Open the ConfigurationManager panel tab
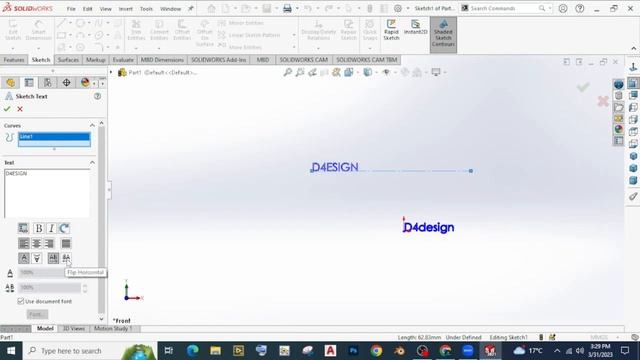640x360 pixels. coord(48,83)
